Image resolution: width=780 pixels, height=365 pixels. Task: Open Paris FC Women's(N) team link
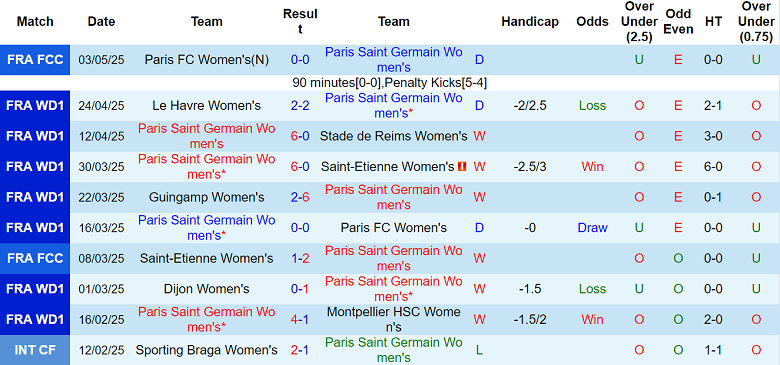pyautogui.click(x=206, y=60)
